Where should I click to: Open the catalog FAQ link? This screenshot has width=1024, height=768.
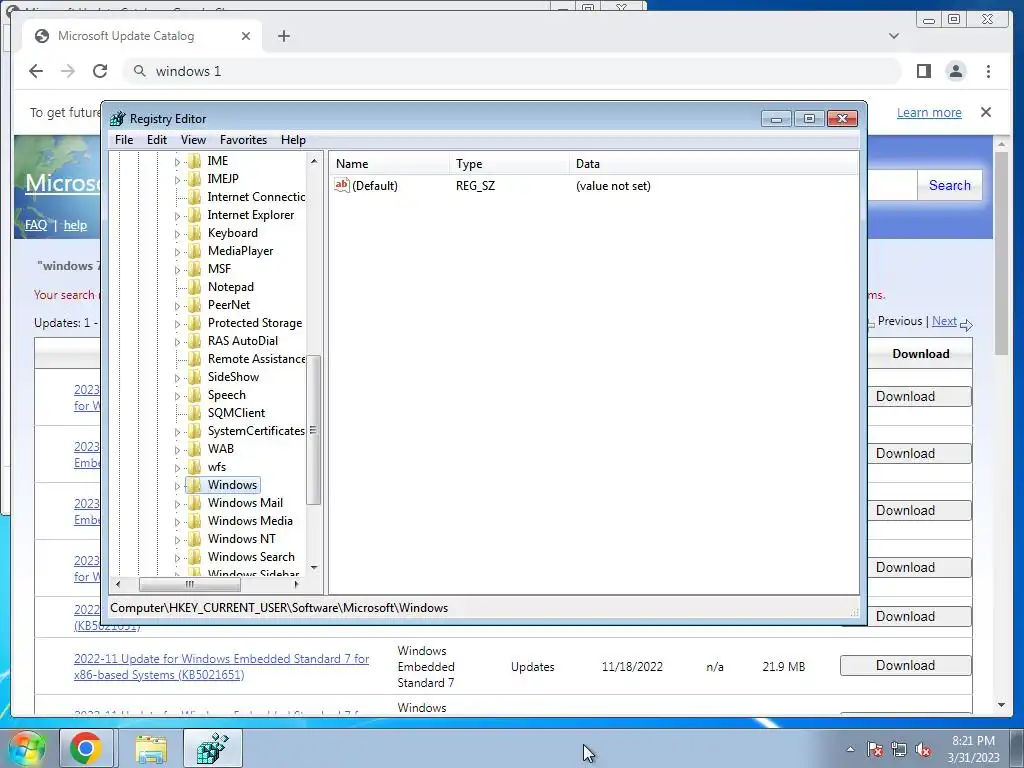(36, 225)
